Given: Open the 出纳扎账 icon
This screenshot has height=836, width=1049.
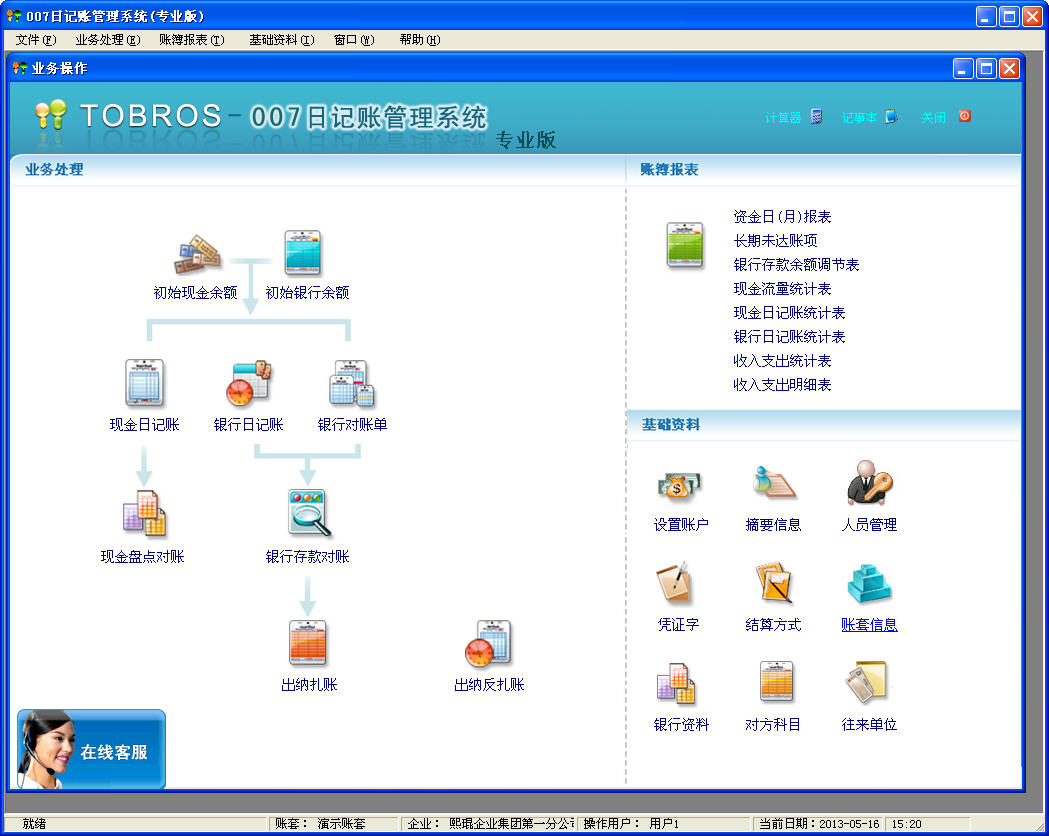Looking at the screenshot, I should point(308,642).
